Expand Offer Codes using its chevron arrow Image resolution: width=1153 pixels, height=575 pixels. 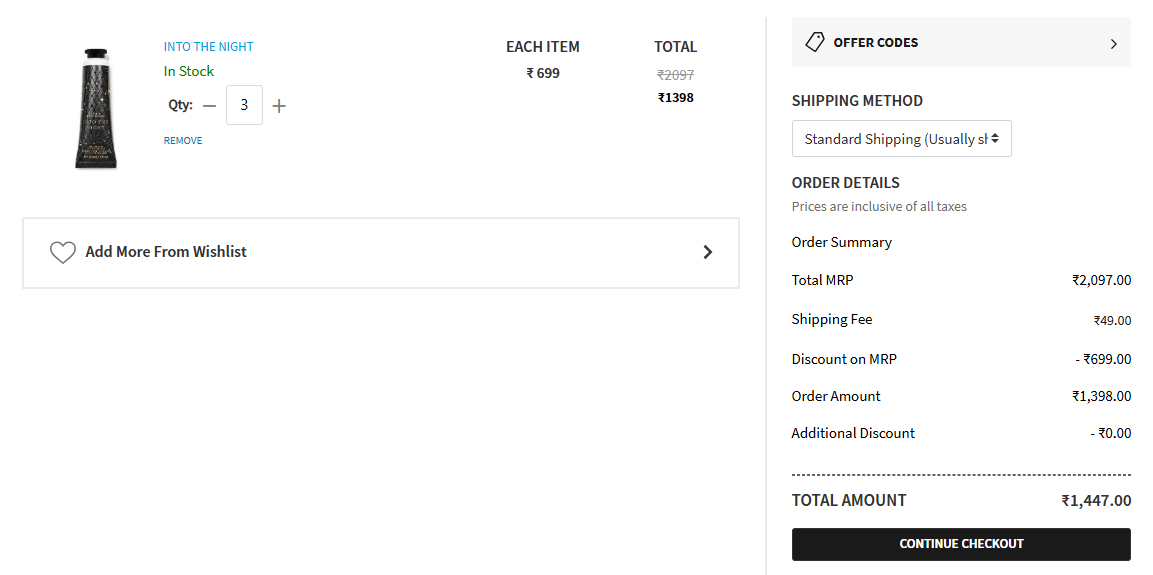pyautogui.click(x=1113, y=43)
